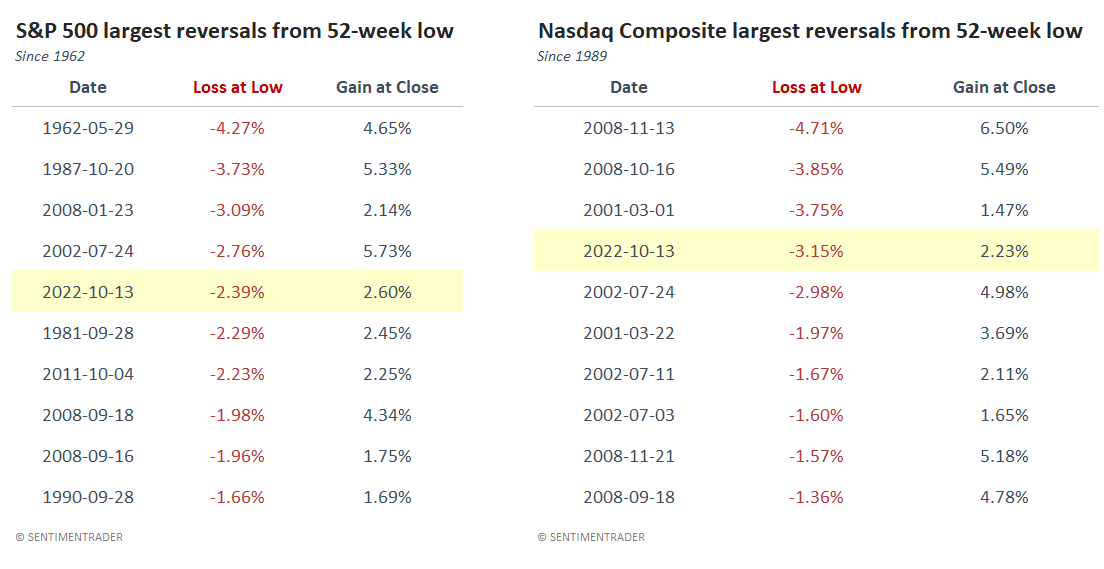The image size is (1104, 569).
Task: Select the 'Since 1989' subtitle
Action: point(572,56)
